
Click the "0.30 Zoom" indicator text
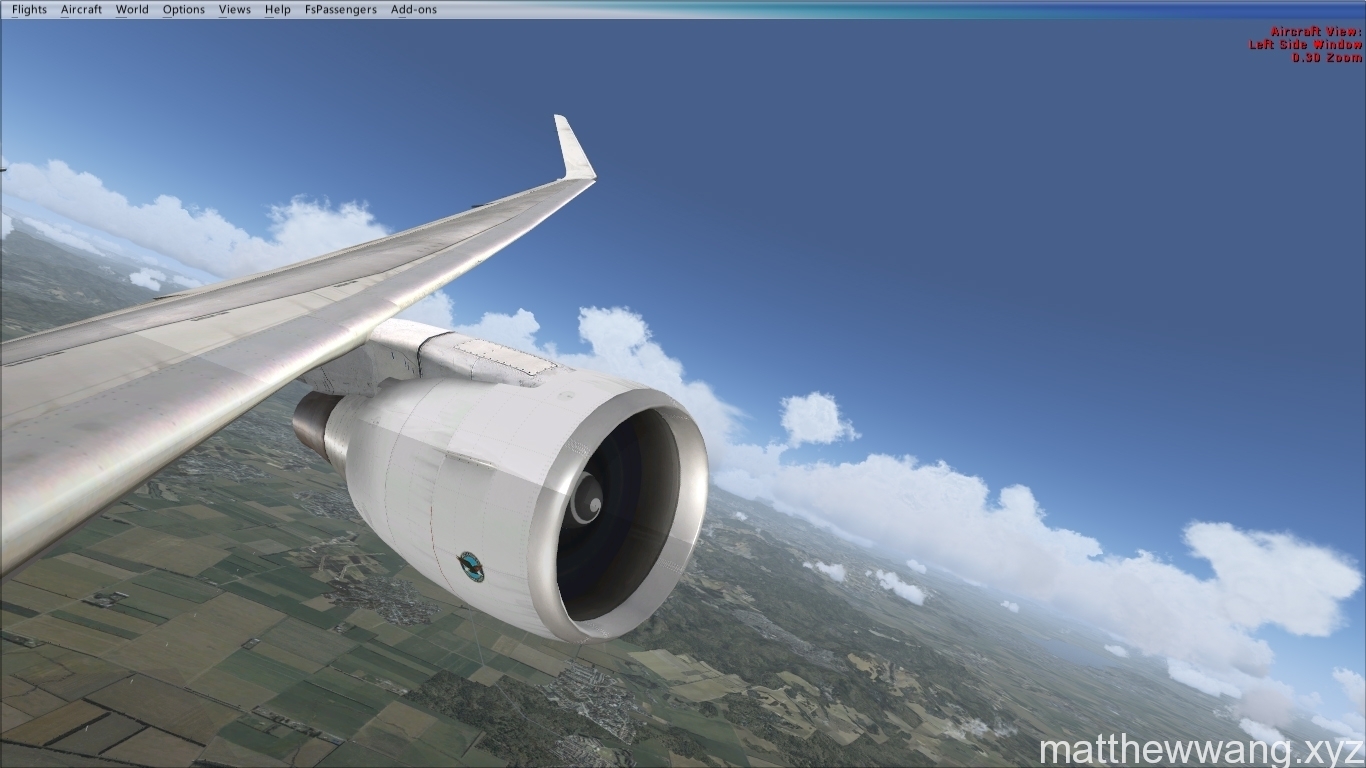point(1326,58)
